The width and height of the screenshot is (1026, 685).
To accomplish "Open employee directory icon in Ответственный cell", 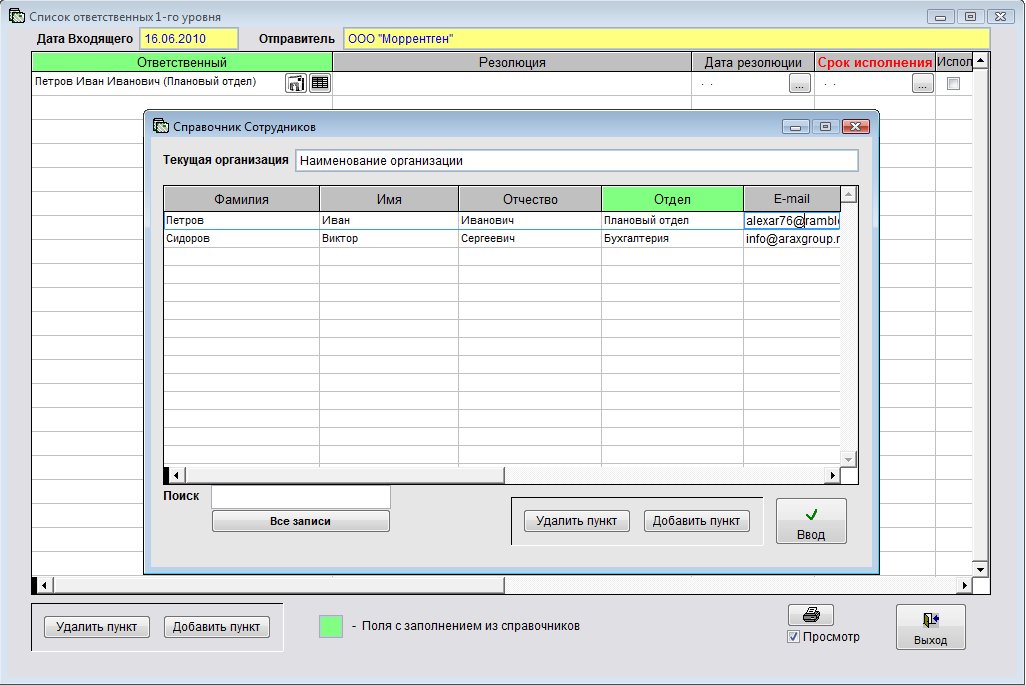I will [x=296, y=84].
